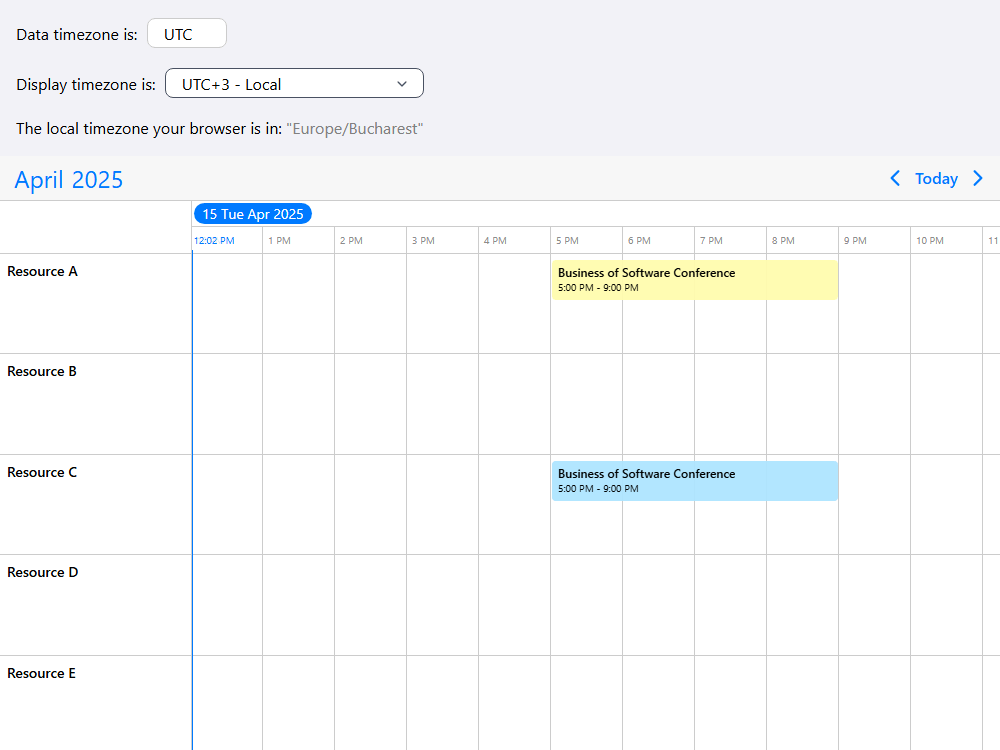Image resolution: width=1000 pixels, height=750 pixels.
Task: Click the 6 PM time header
Action: pos(640,241)
